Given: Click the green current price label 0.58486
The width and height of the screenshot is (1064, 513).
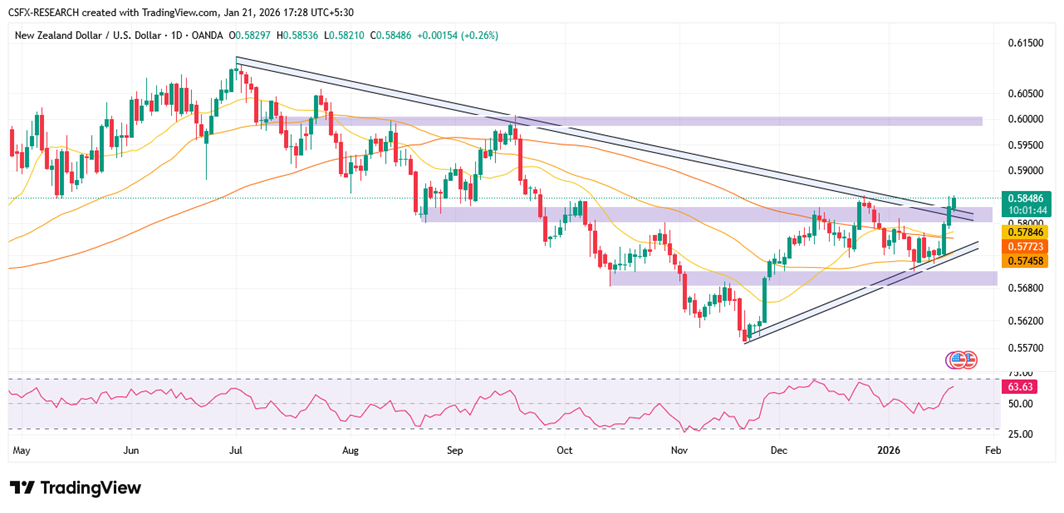Looking at the screenshot, I should [x=1027, y=198].
